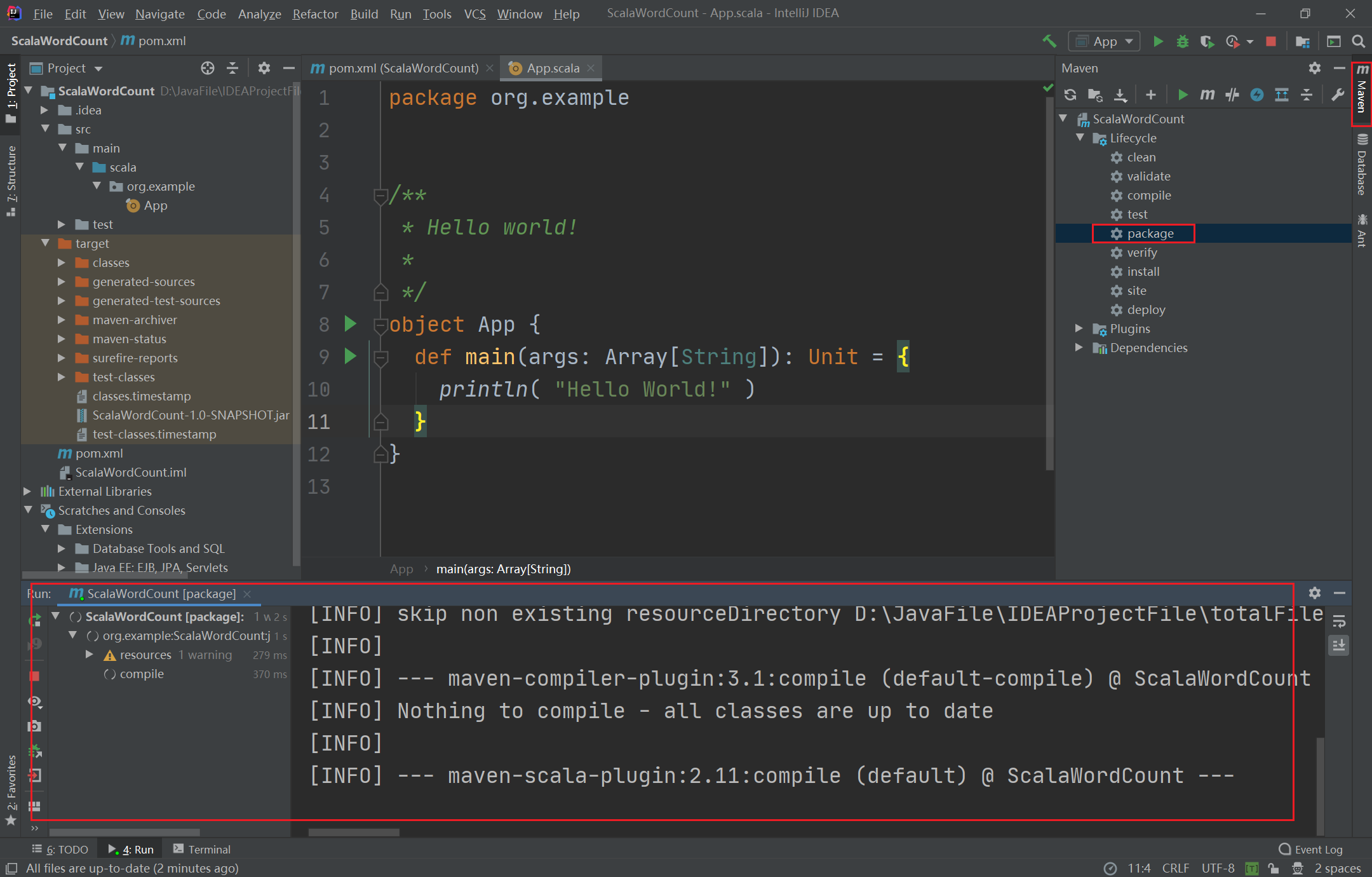The width and height of the screenshot is (1372, 877).
Task: Stop the Maven build in Run panel
Action: click(x=35, y=676)
